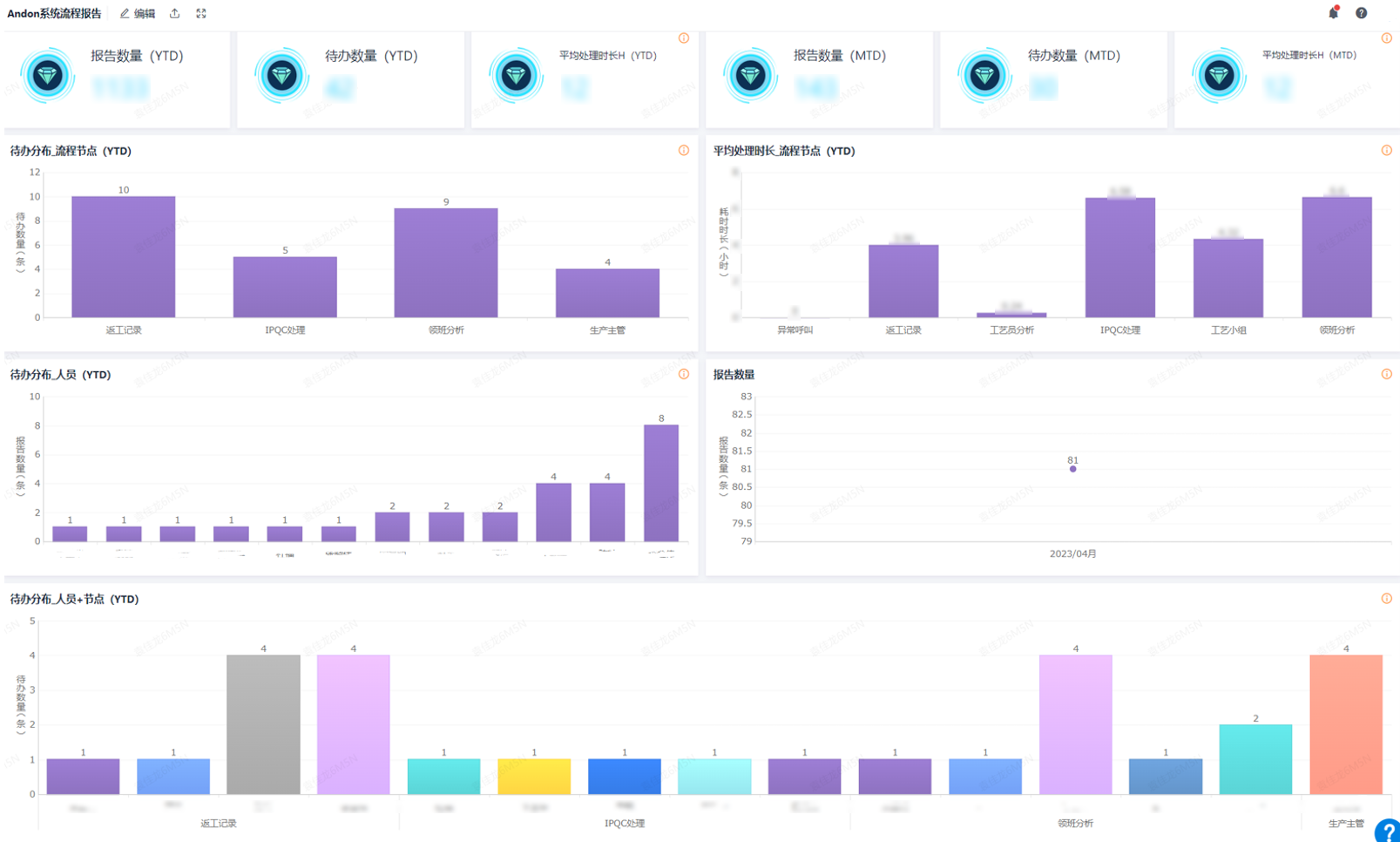Click the IPQC处理 bar in 平均处理时长 chart
This screenshot has height=842, width=1400.
pyautogui.click(x=1119, y=258)
